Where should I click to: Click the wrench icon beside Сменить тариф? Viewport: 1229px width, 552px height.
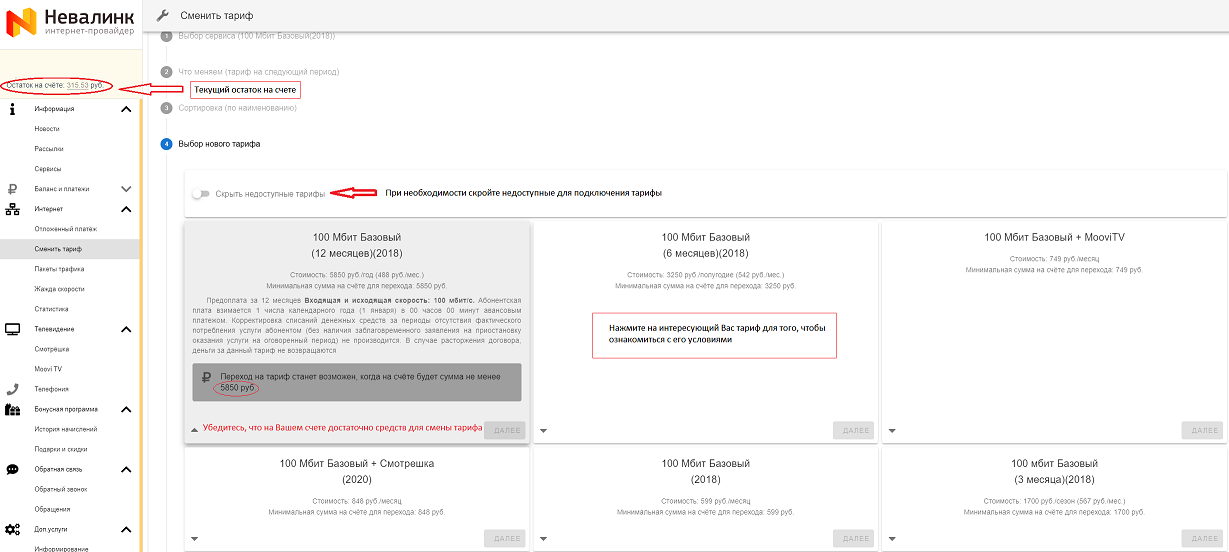point(163,16)
